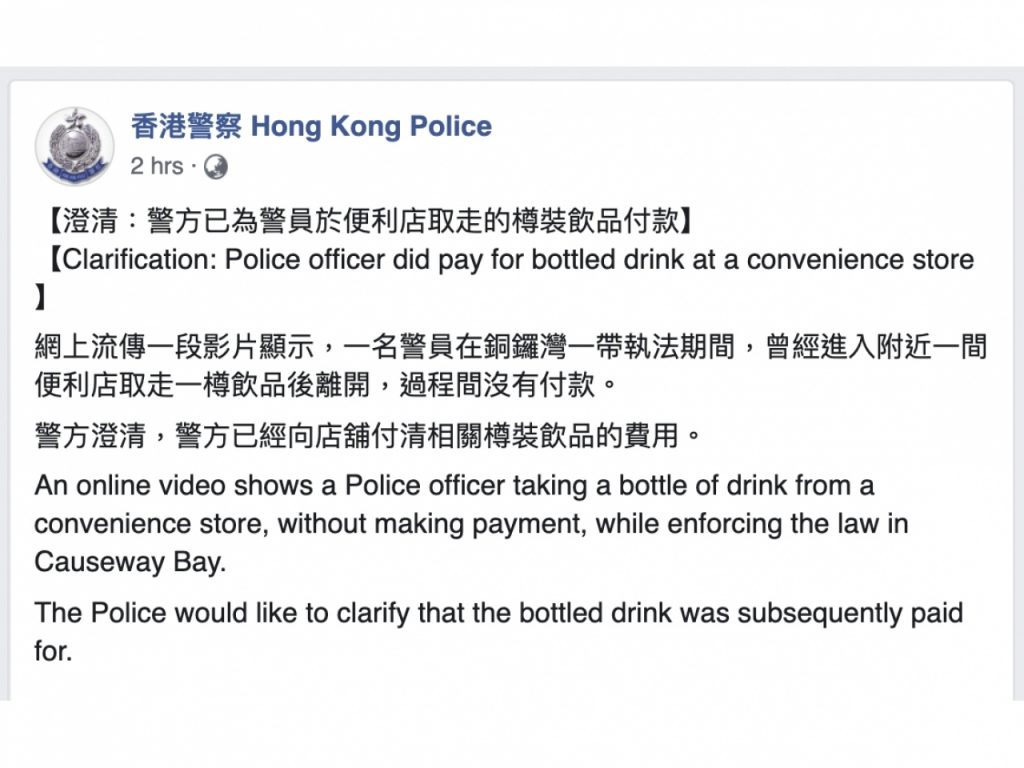The width and height of the screenshot is (1024, 768).
Task: Click the gray margin above the post card
Action: [x=512, y=74]
